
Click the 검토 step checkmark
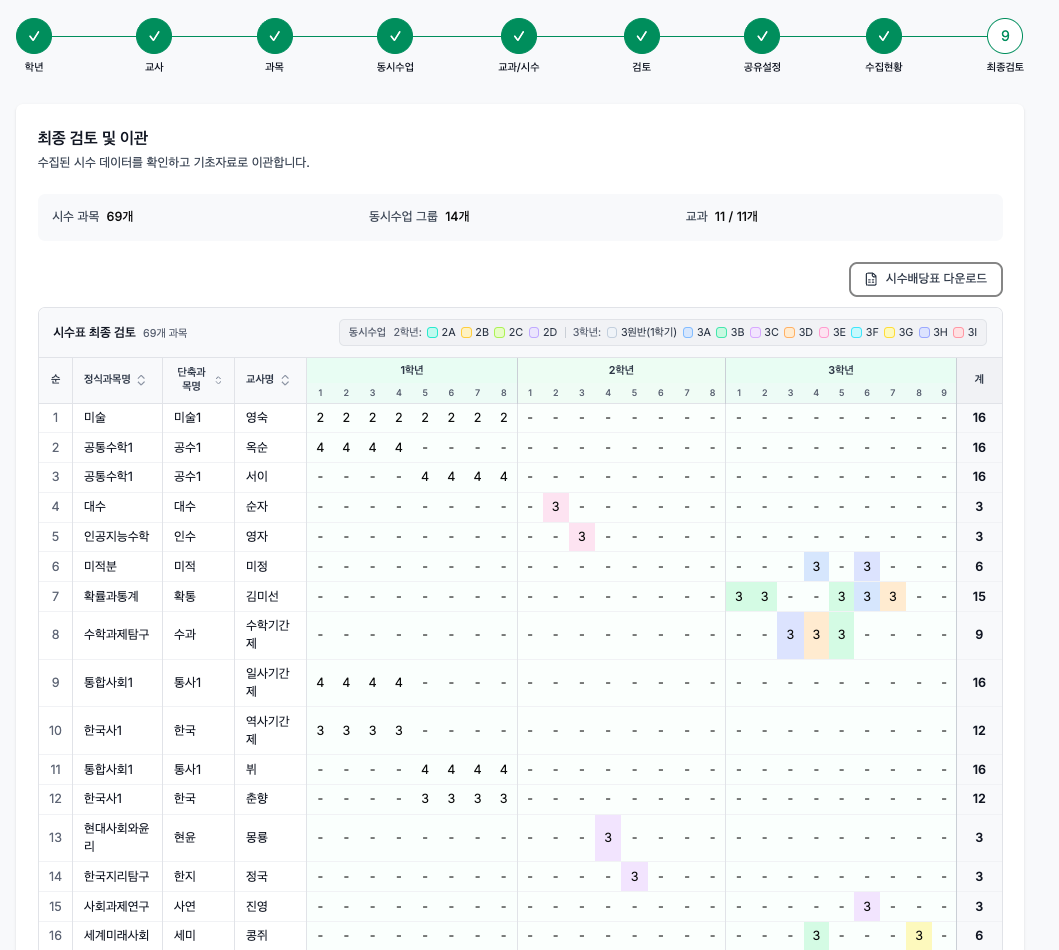[642, 36]
